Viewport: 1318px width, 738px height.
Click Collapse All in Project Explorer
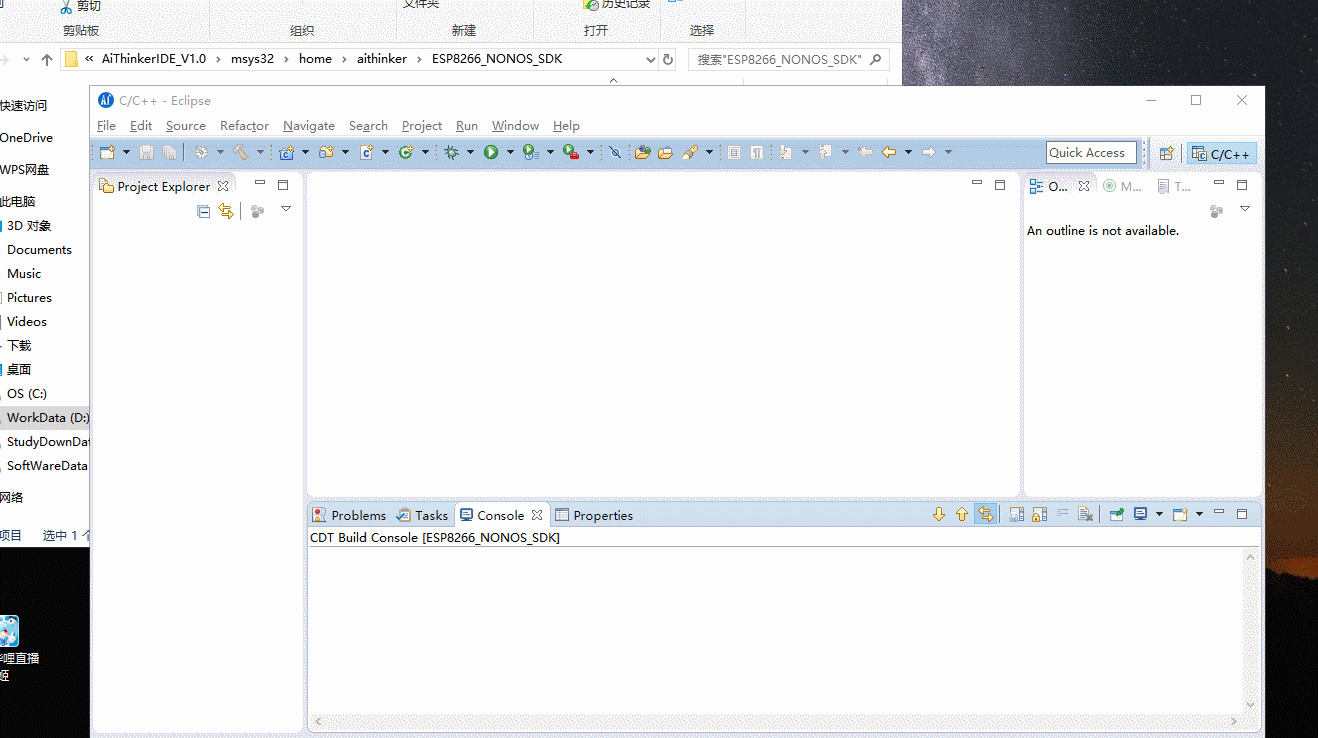[x=204, y=211]
